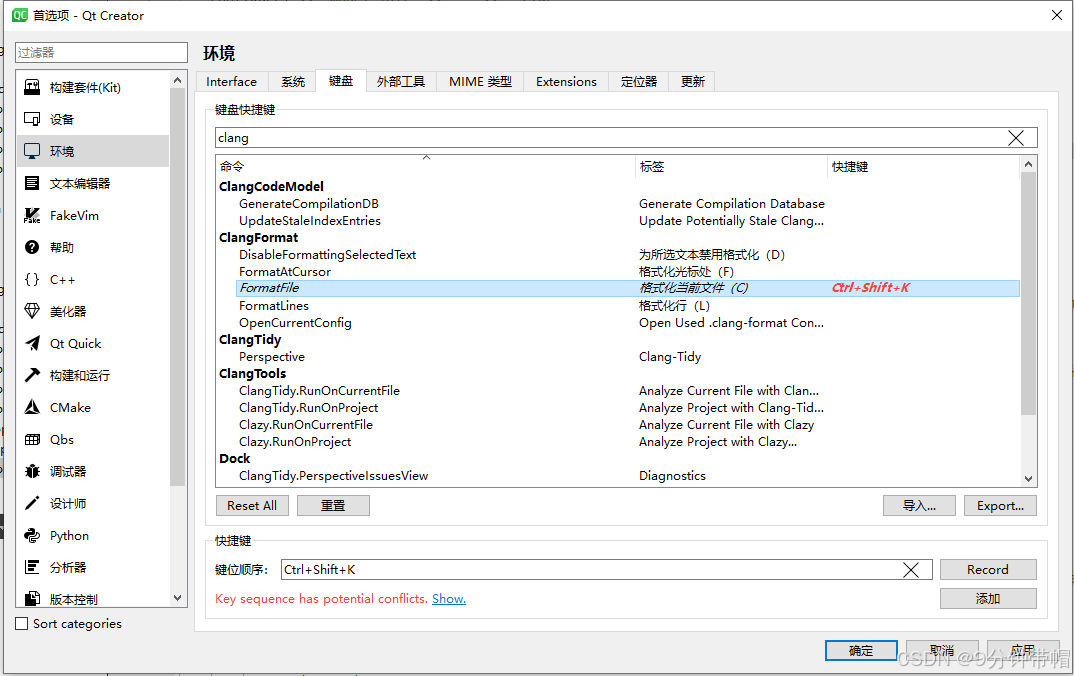Clear the Ctrl+Shift+K key sequence field
This screenshot has width=1074, height=676.
pos(910,570)
